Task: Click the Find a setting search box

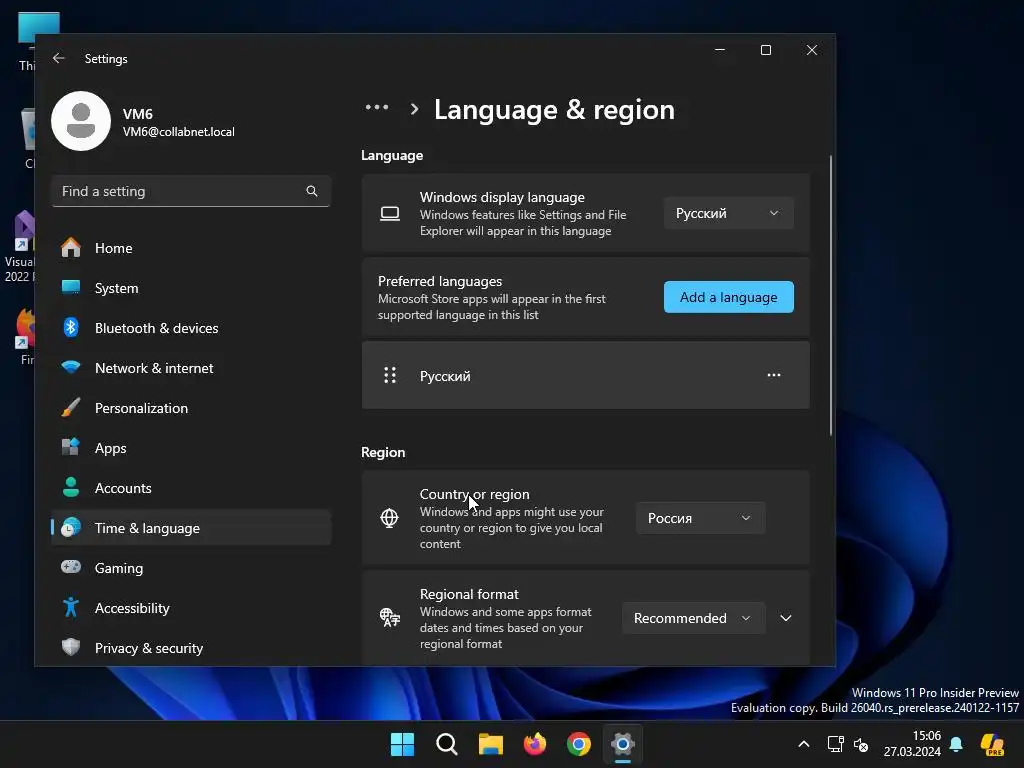Action: coord(191,191)
